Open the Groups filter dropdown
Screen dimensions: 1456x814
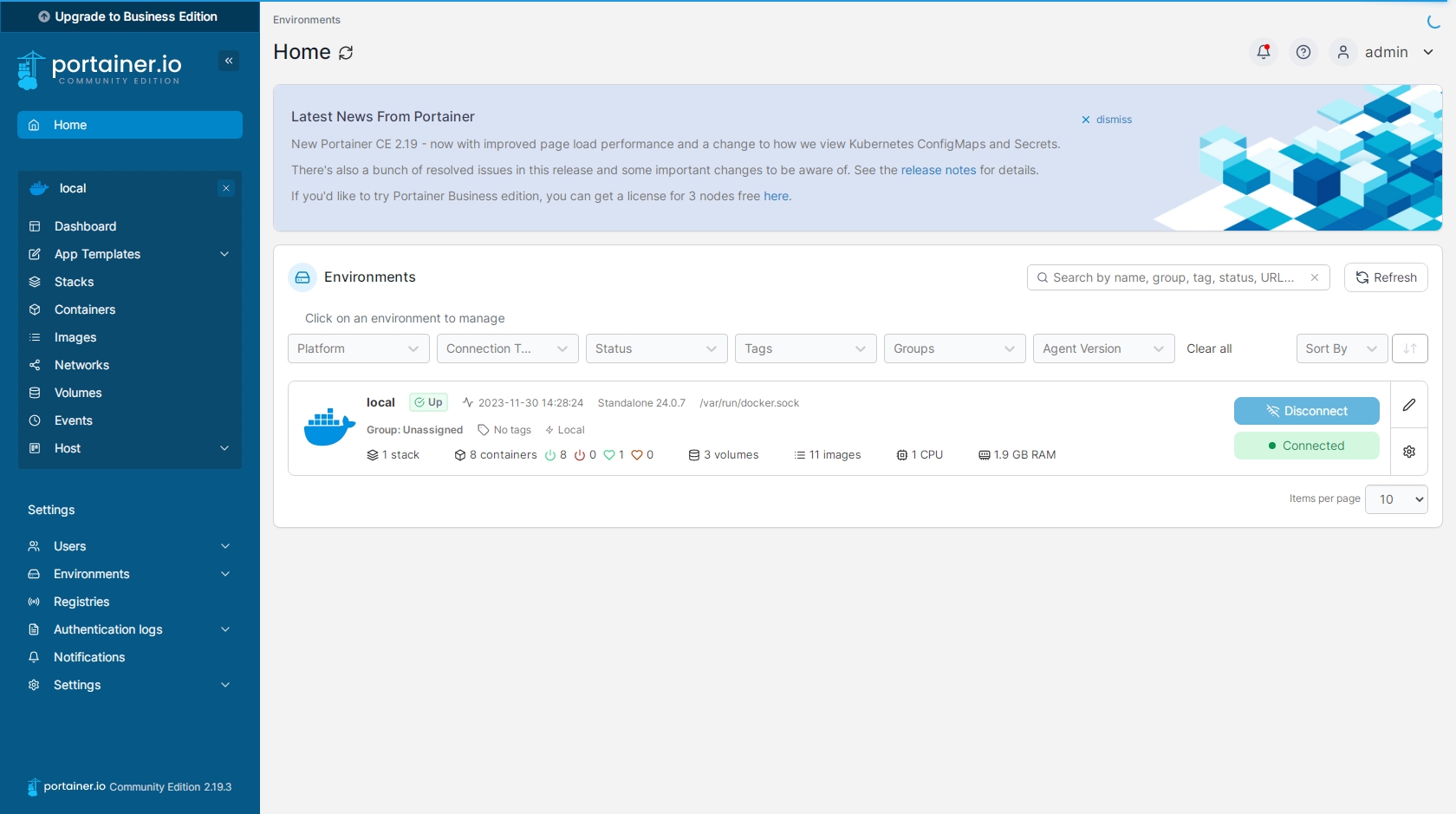pyautogui.click(x=955, y=348)
